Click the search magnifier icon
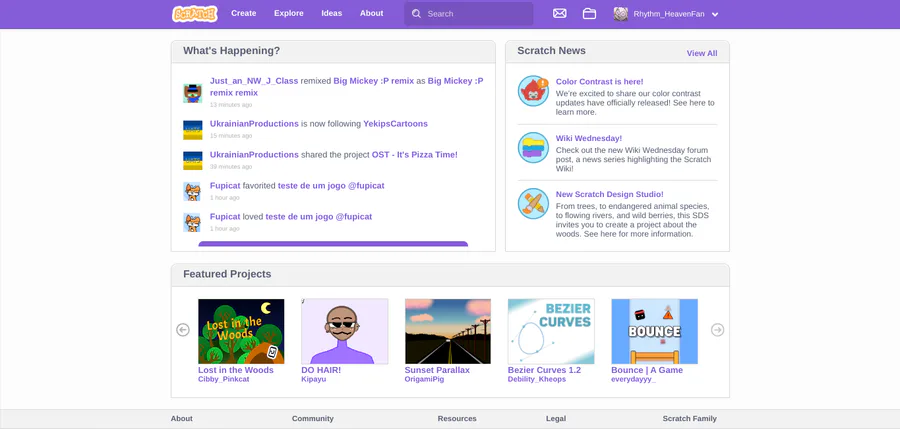 (416, 14)
